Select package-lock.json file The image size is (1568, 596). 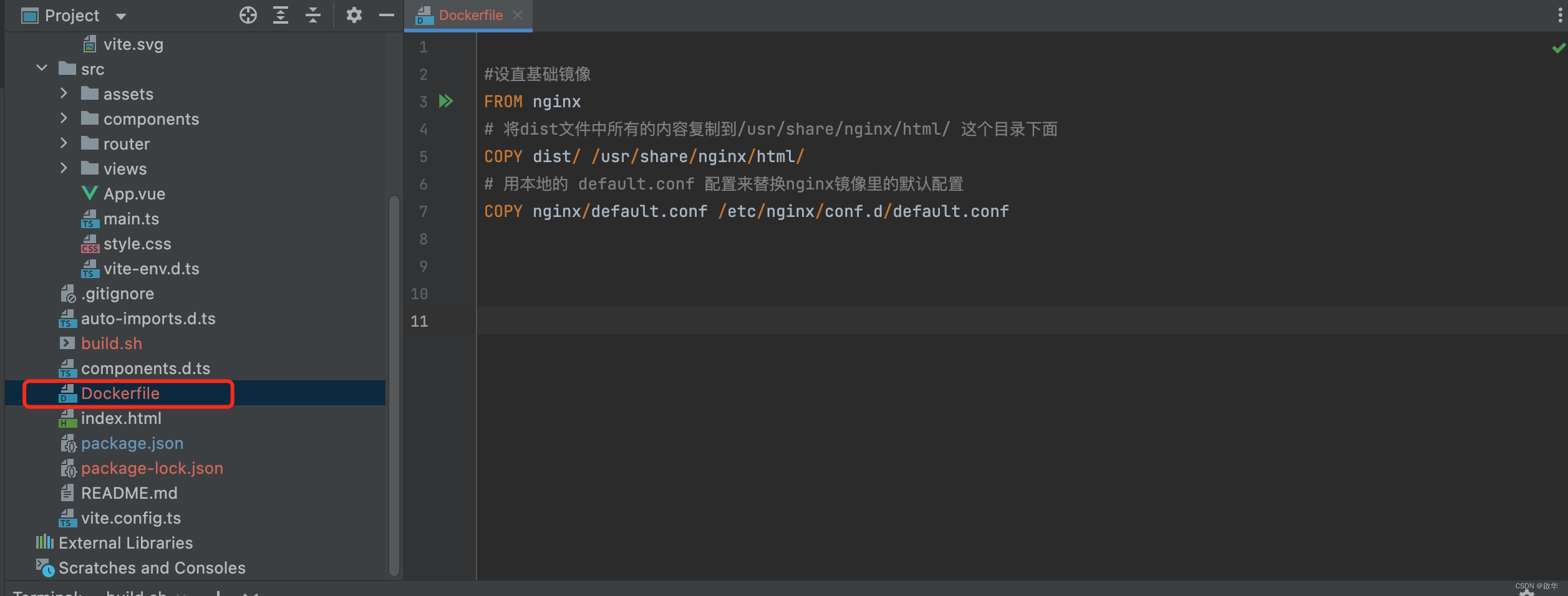[x=152, y=468]
